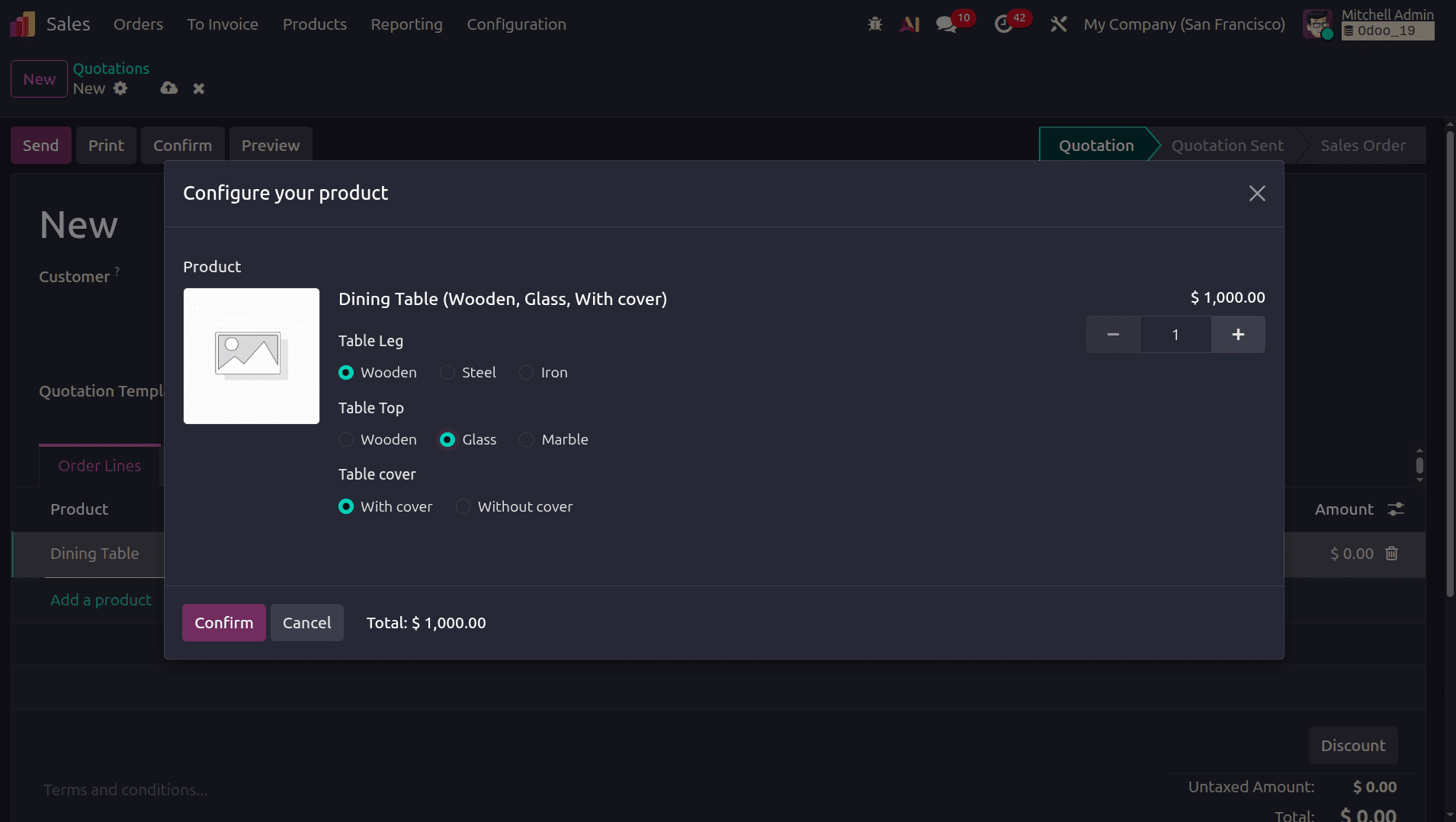
Task: Click the cloud save icon
Action: (168, 88)
